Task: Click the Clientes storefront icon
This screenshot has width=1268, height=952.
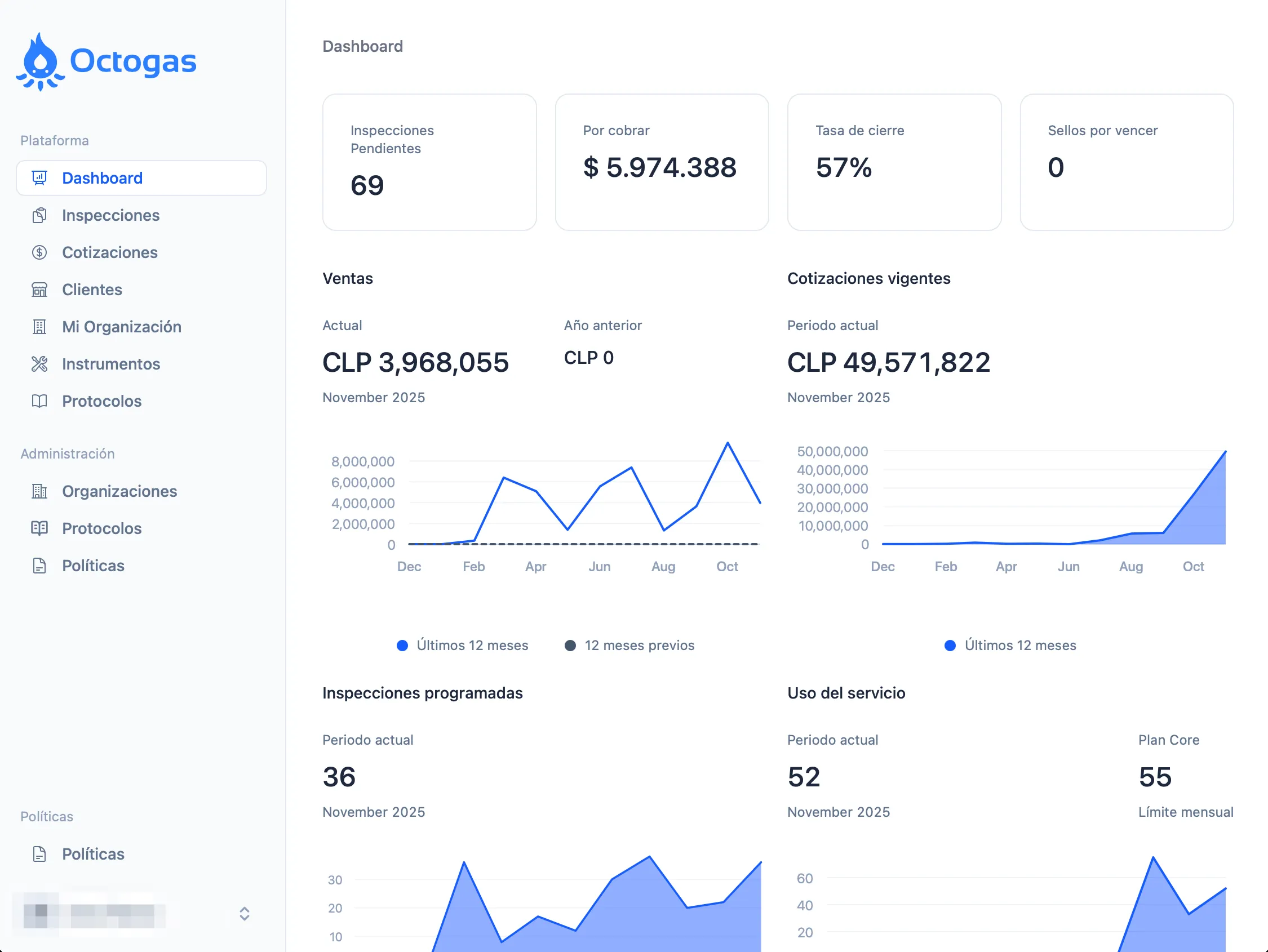Action: pyautogui.click(x=39, y=290)
